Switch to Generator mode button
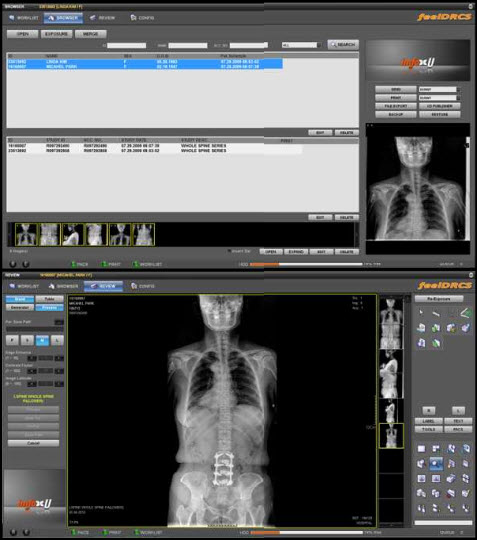This screenshot has height=540, width=477. point(20,307)
